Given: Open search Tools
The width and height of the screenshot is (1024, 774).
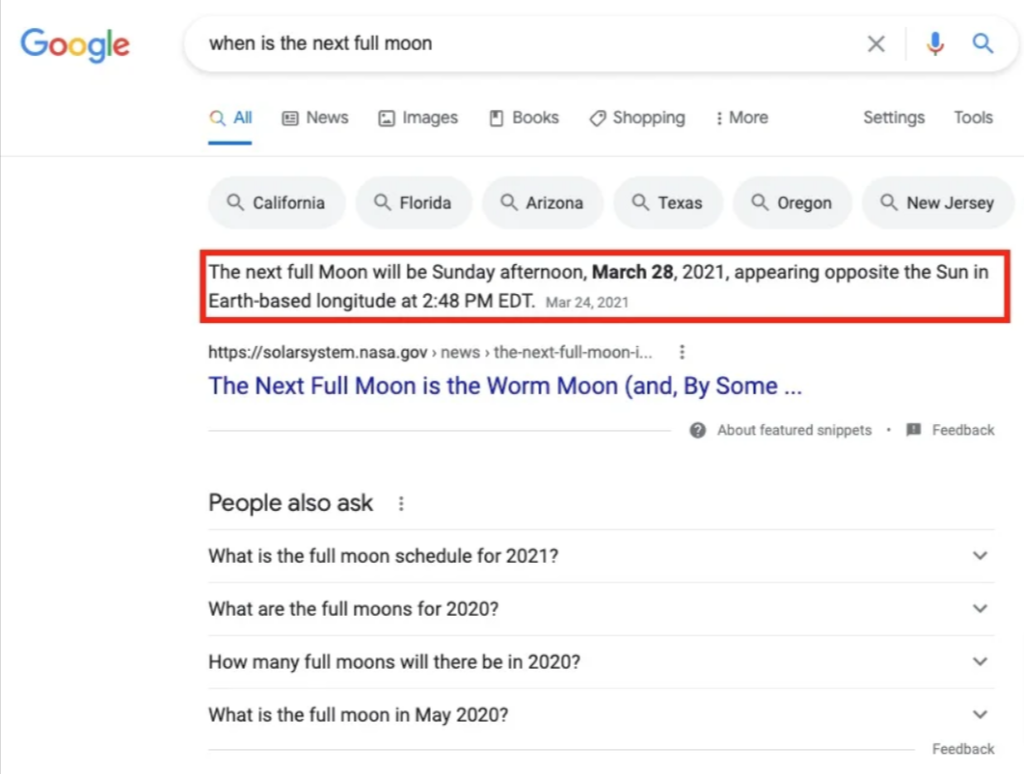Looking at the screenshot, I should [x=972, y=118].
